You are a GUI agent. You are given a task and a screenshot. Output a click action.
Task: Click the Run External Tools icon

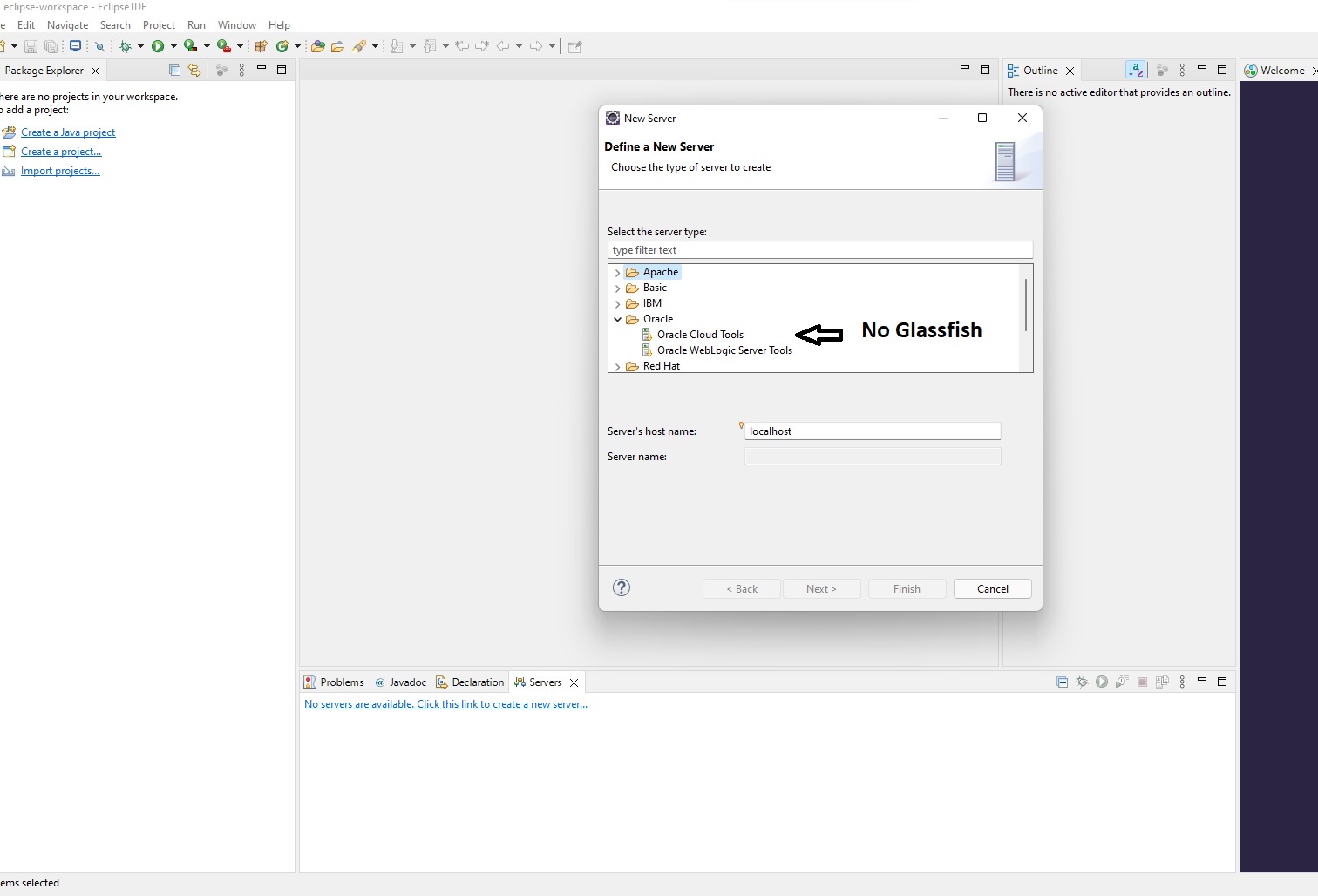pyautogui.click(x=224, y=46)
